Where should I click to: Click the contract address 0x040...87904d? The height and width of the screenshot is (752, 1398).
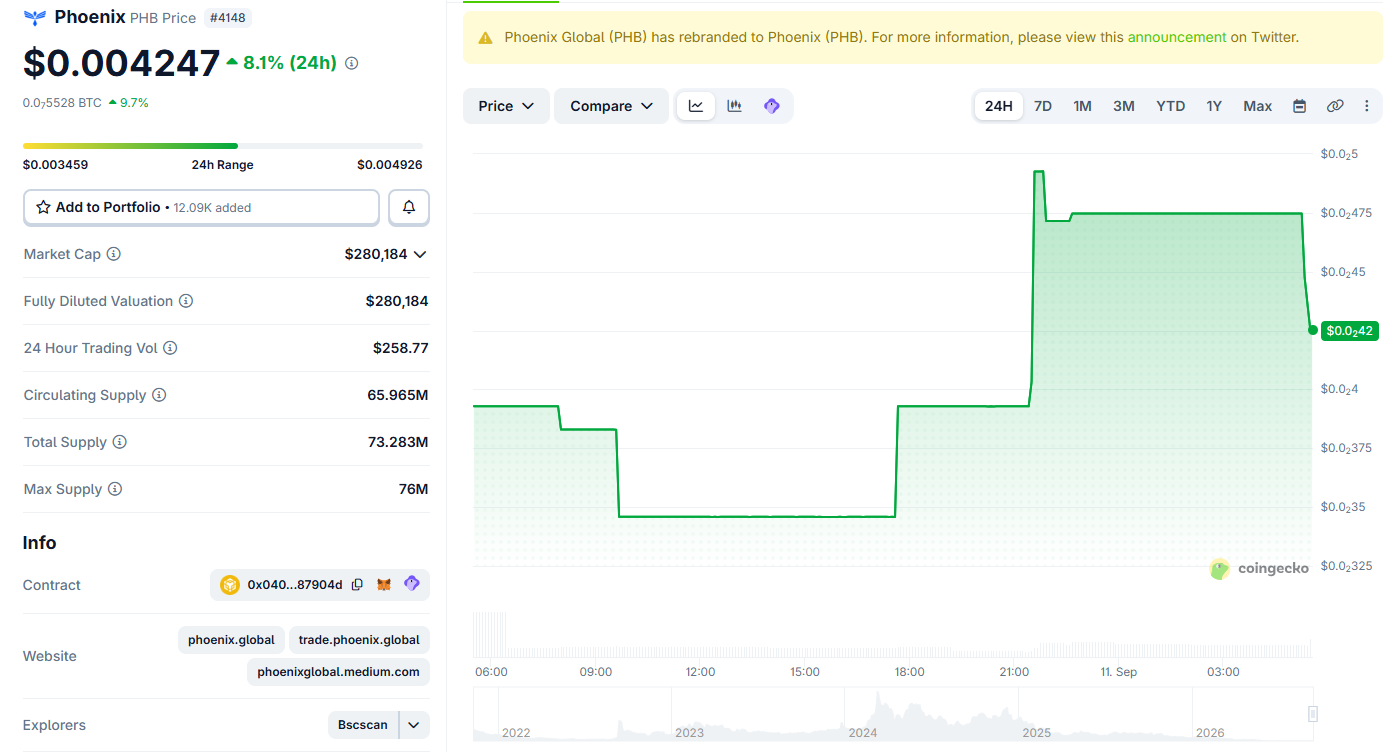click(x=295, y=585)
